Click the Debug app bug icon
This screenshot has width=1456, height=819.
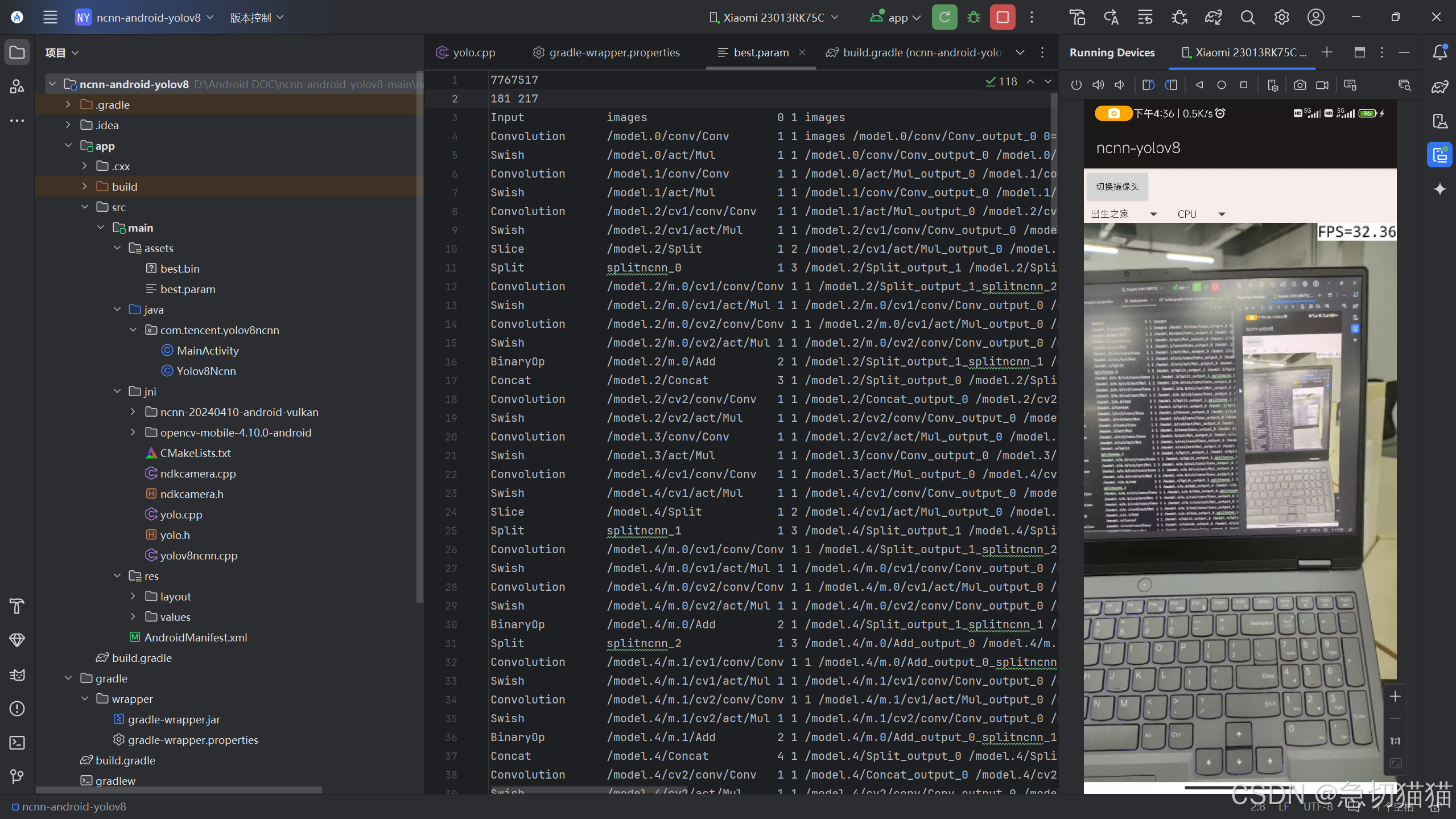974,18
